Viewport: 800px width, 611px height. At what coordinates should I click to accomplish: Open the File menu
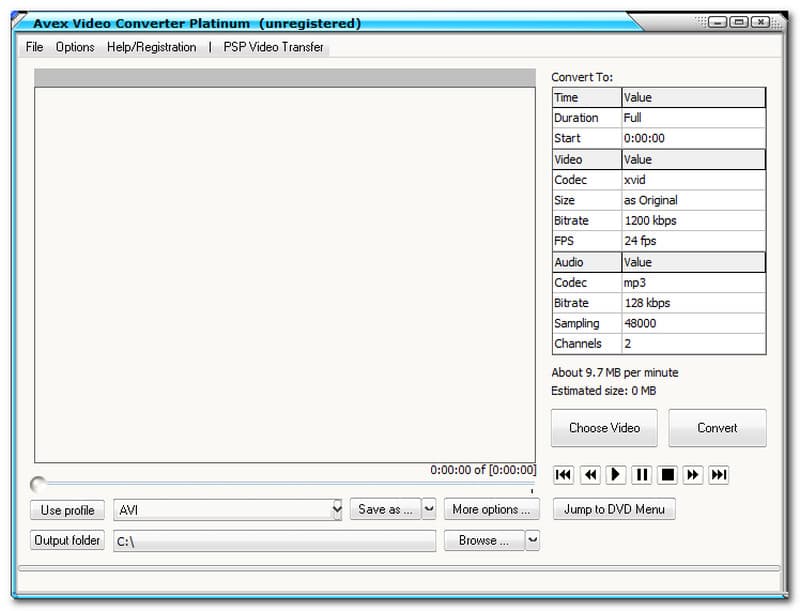click(35, 47)
